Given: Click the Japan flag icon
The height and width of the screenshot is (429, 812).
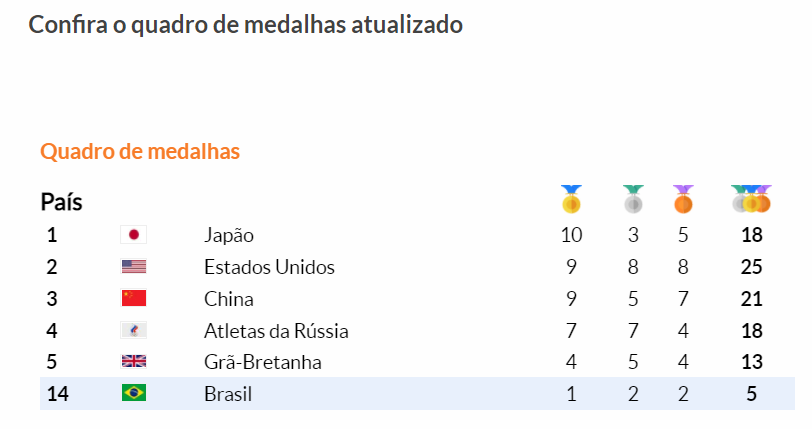Looking at the screenshot, I should click(x=133, y=235).
